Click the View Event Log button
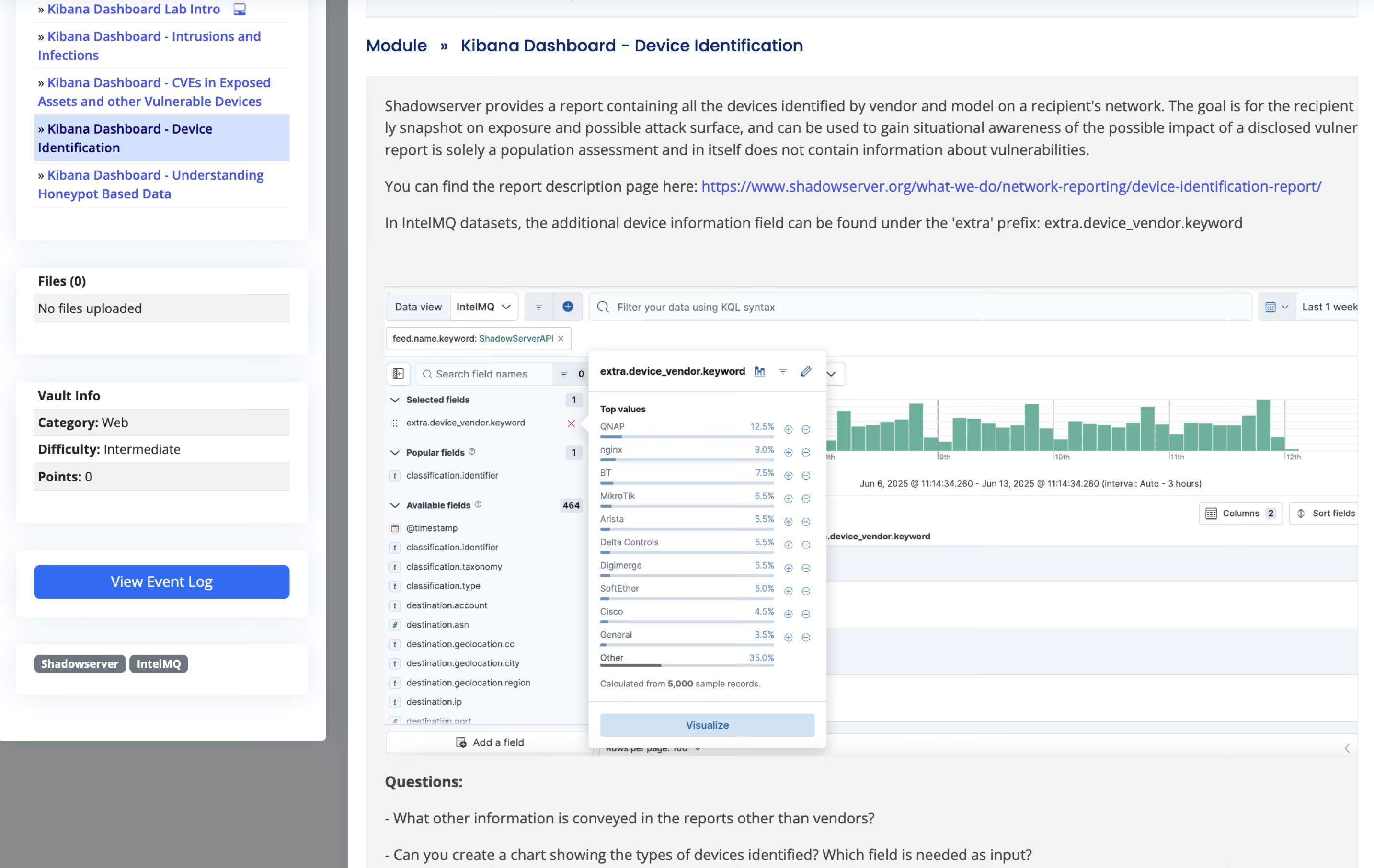Viewport: 1374px width, 868px height. pyautogui.click(x=161, y=582)
